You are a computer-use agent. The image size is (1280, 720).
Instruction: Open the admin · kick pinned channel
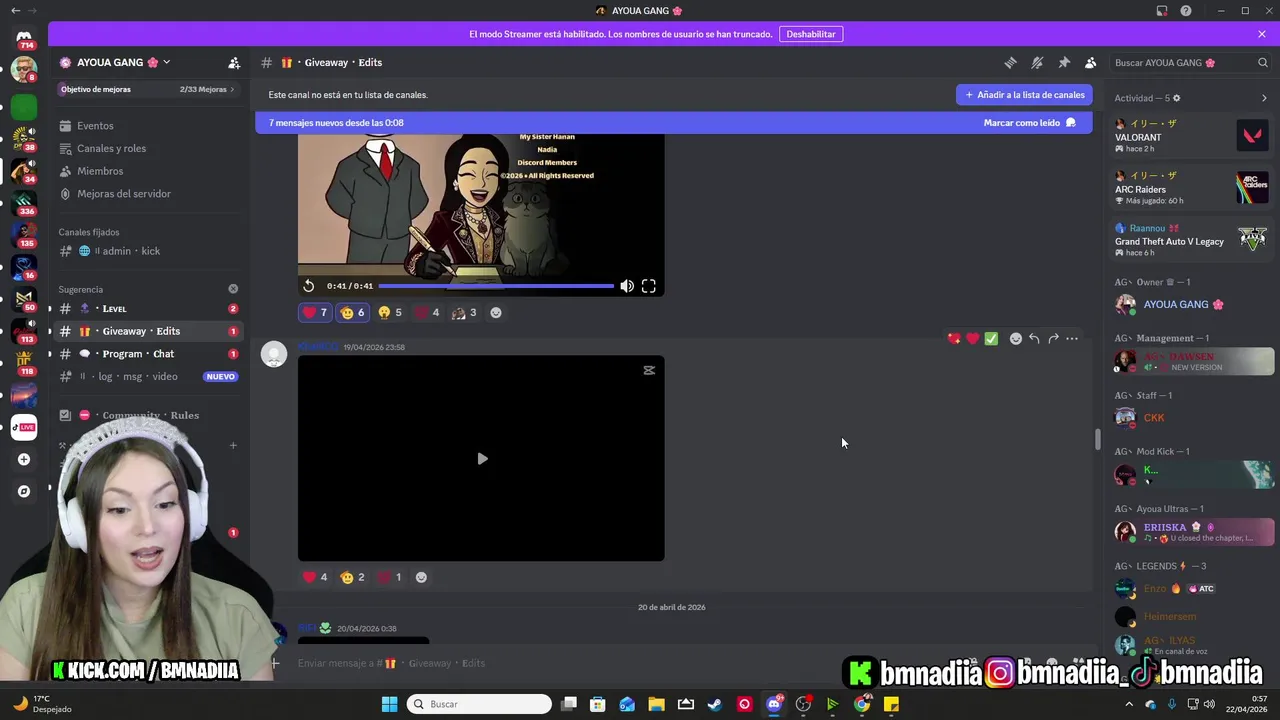[148, 251]
